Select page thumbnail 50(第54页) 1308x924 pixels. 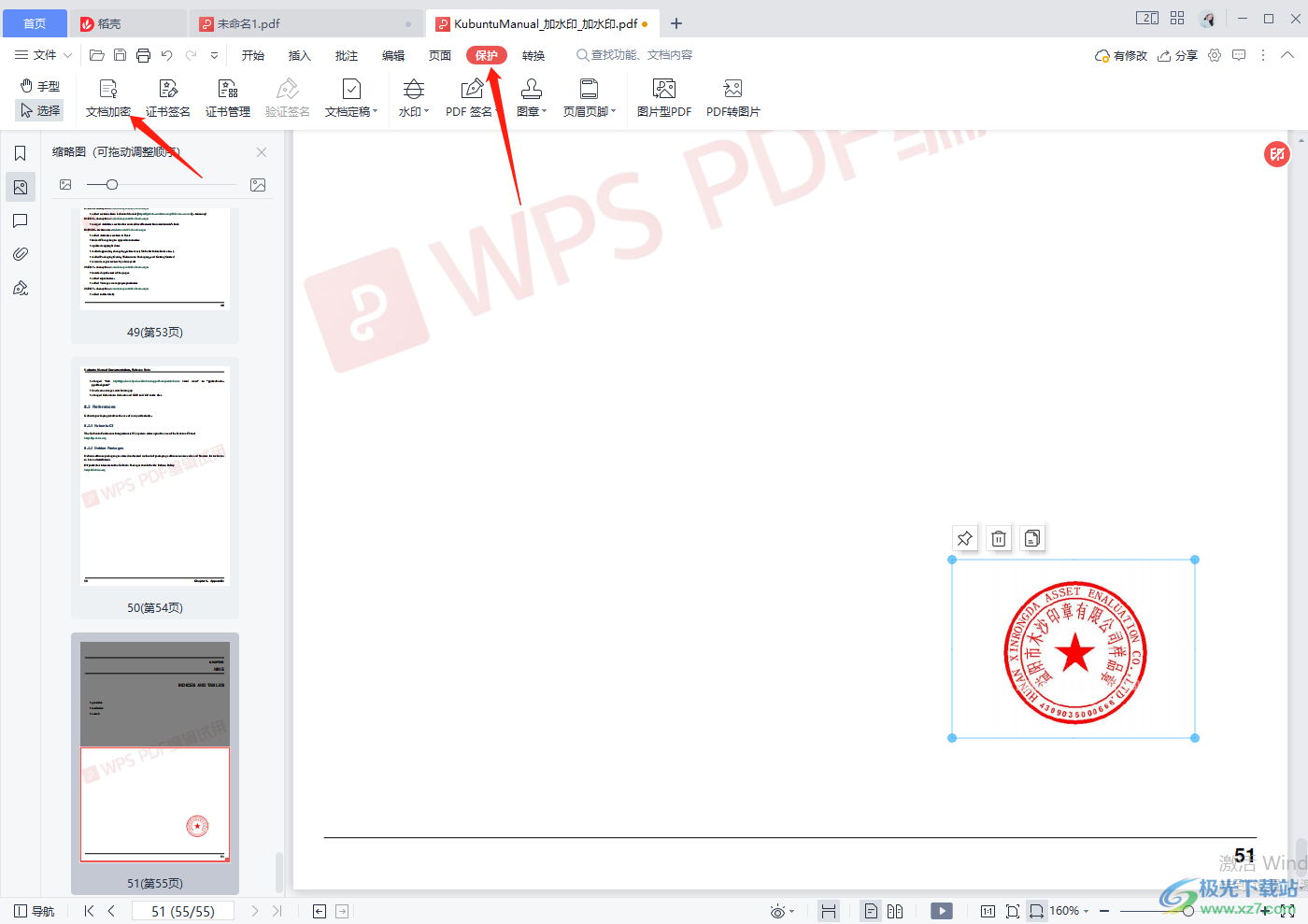coord(155,488)
